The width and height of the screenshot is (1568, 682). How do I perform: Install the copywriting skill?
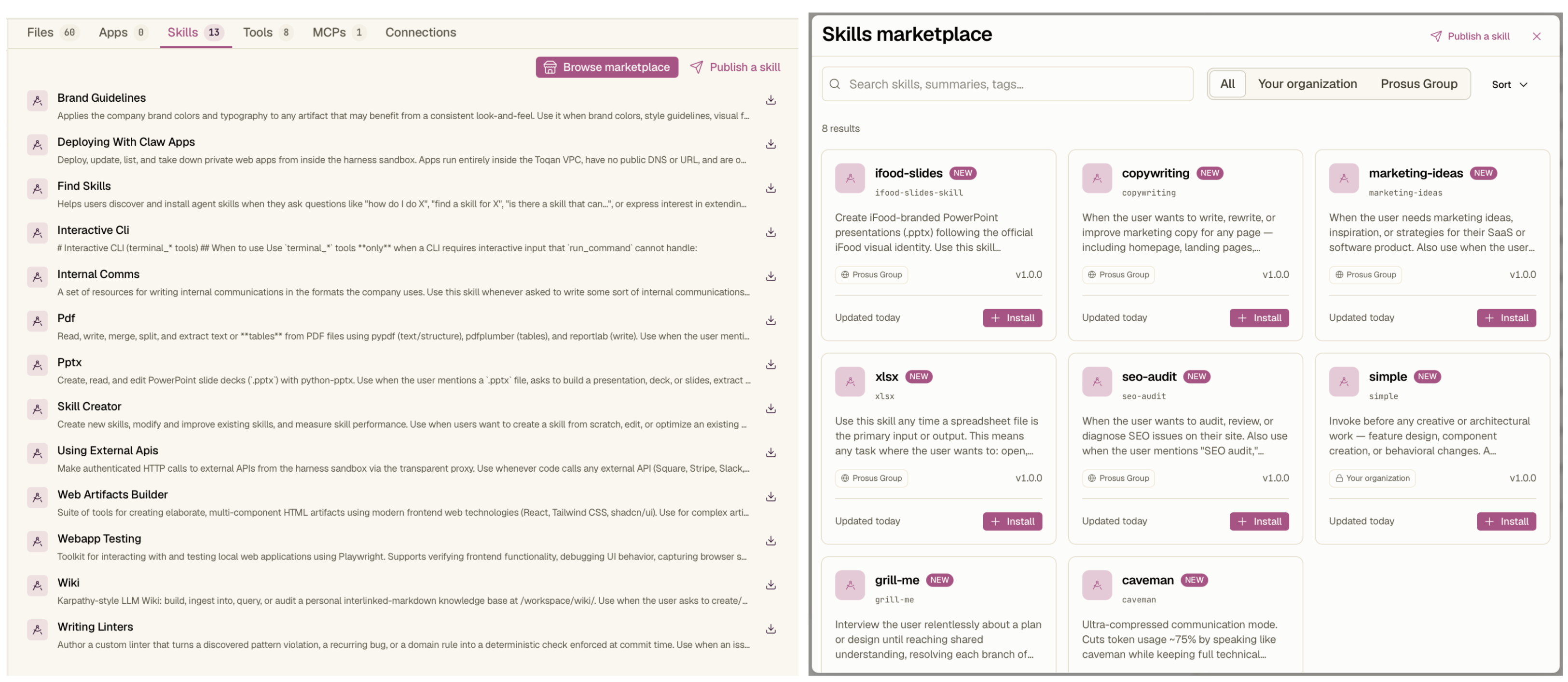click(1259, 317)
